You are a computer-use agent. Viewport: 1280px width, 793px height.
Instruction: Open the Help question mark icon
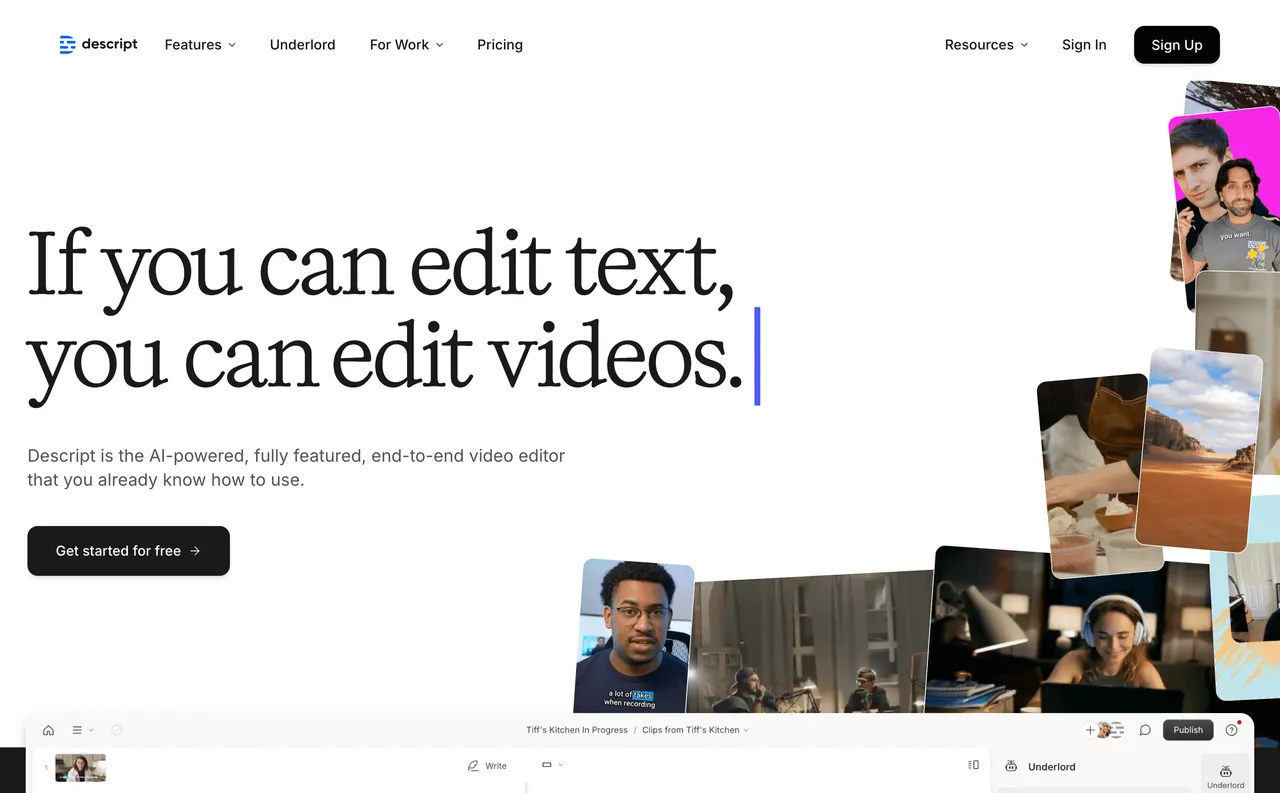1232,730
